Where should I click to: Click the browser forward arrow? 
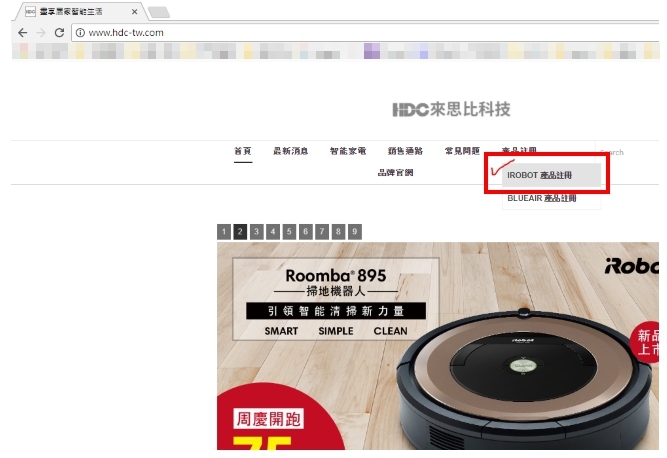point(41,33)
